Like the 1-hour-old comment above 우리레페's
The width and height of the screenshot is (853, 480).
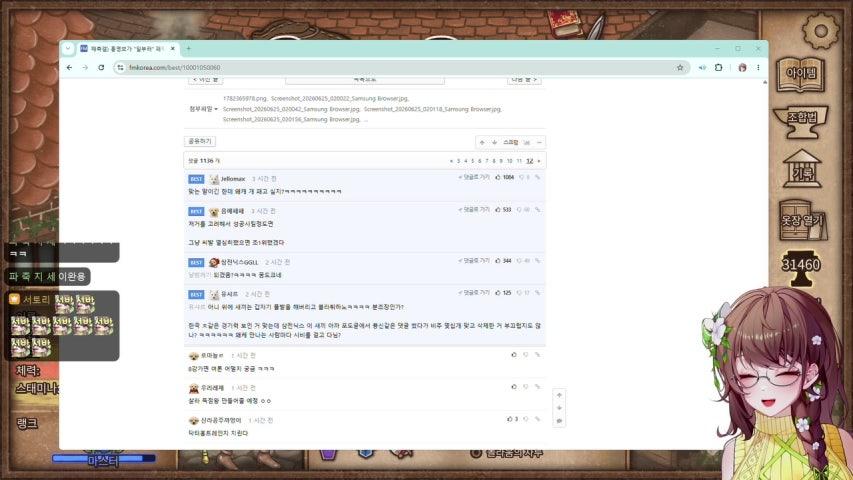pyautogui.click(x=514, y=355)
